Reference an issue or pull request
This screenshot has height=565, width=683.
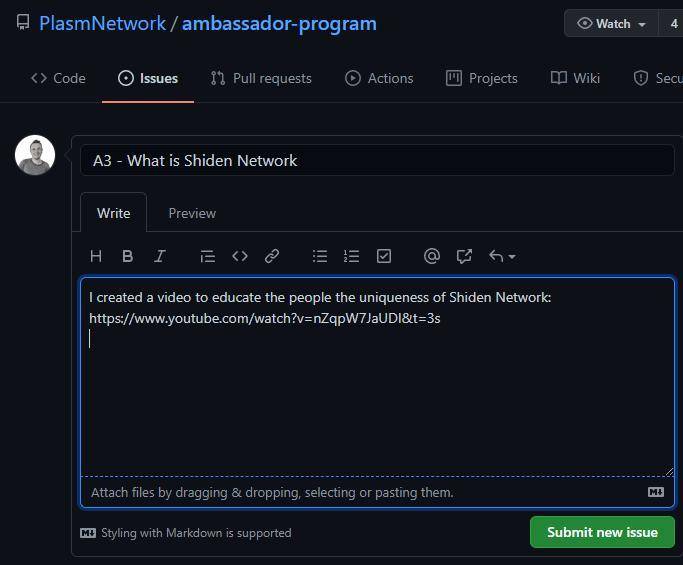(x=464, y=256)
